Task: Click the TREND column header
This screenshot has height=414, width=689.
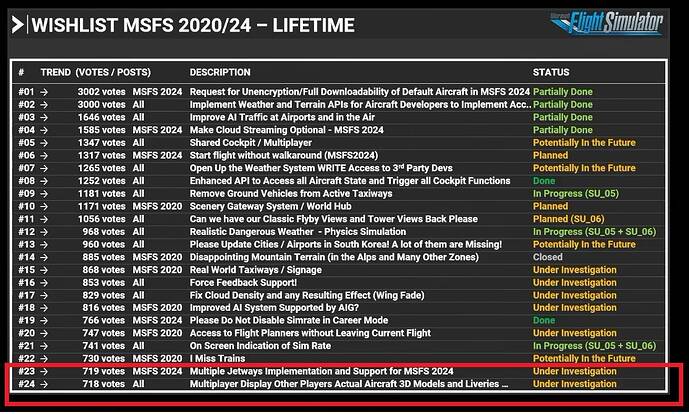Action: pos(55,72)
